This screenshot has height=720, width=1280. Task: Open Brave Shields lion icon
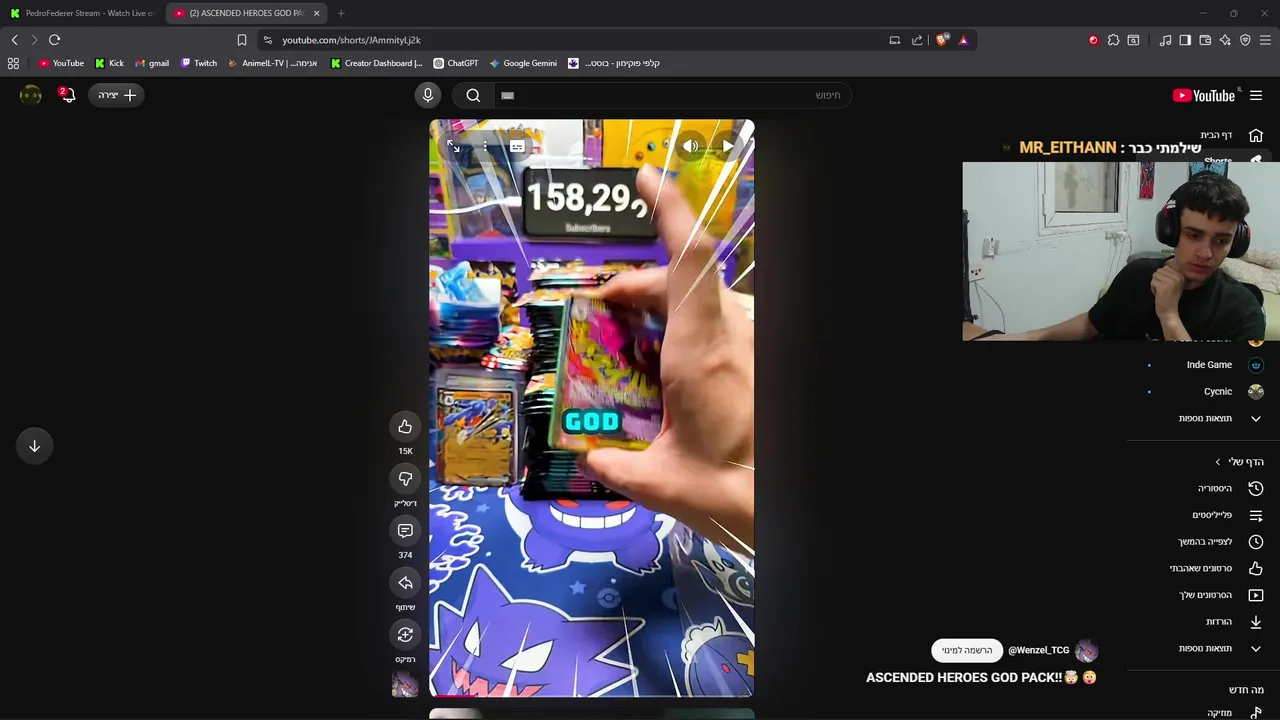942,40
